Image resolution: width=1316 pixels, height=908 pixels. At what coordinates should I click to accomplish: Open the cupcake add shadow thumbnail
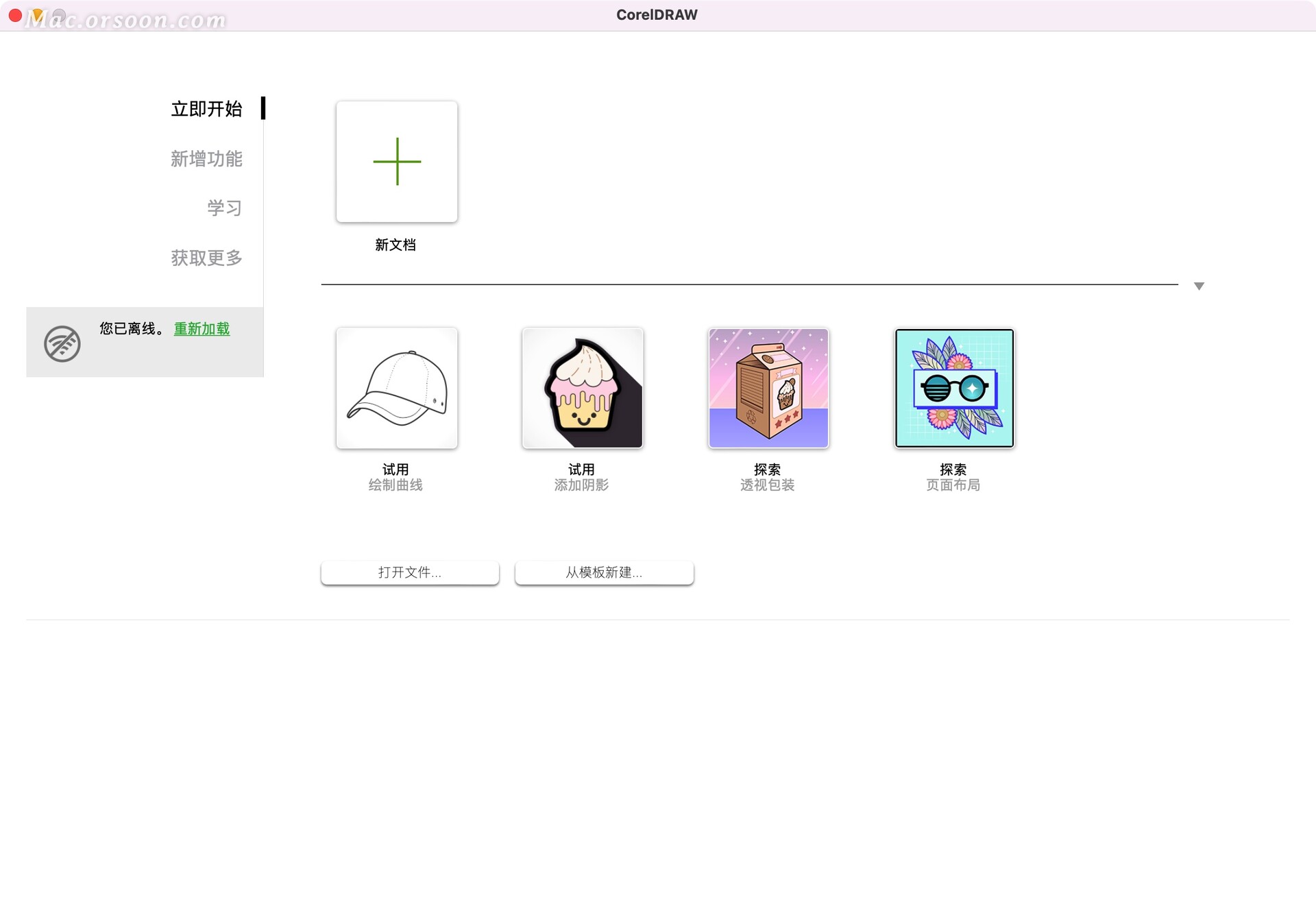[x=583, y=388]
